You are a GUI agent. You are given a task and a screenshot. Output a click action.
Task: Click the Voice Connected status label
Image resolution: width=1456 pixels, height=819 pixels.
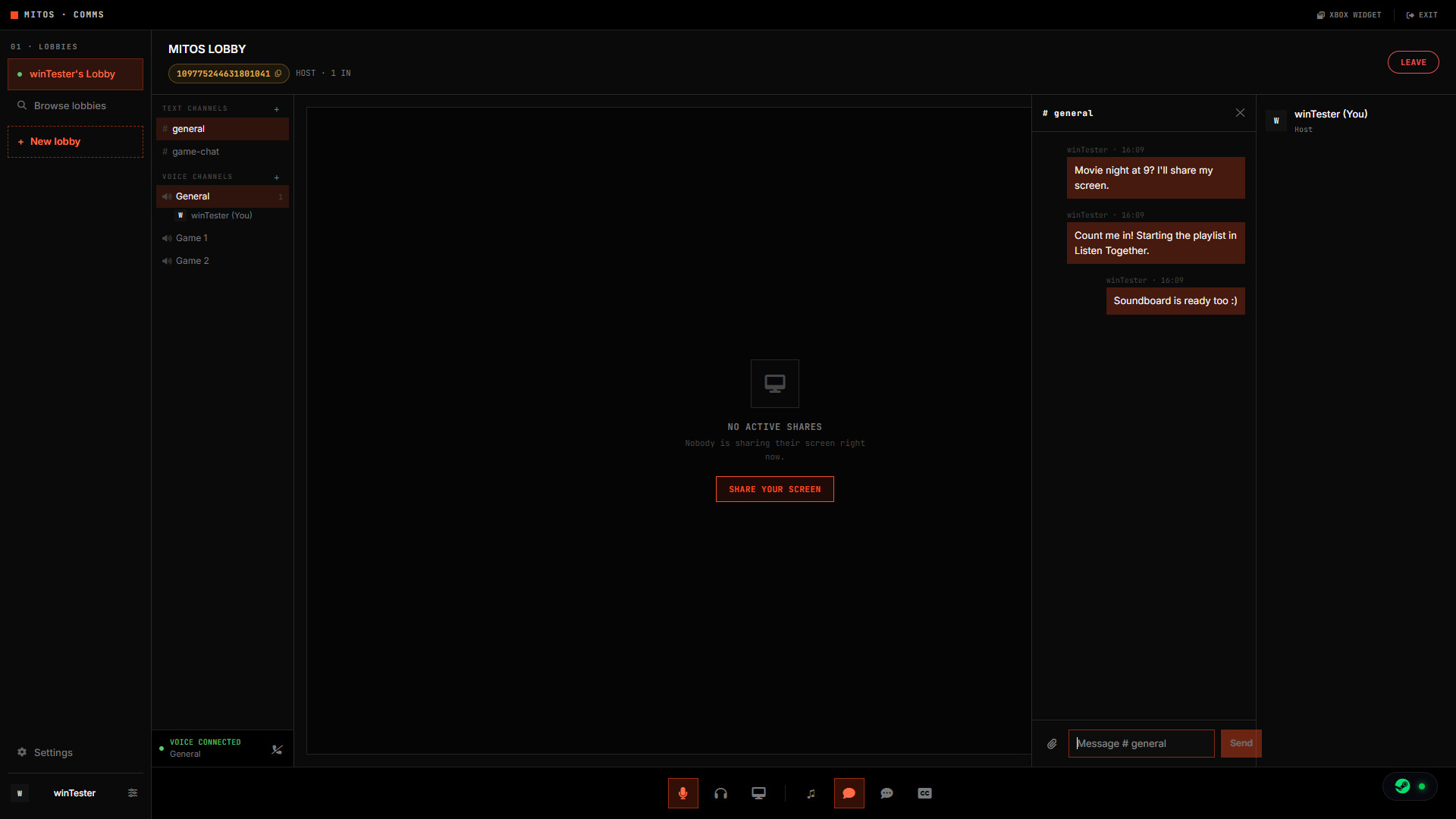pyautogui.click(x=205, y=742)
